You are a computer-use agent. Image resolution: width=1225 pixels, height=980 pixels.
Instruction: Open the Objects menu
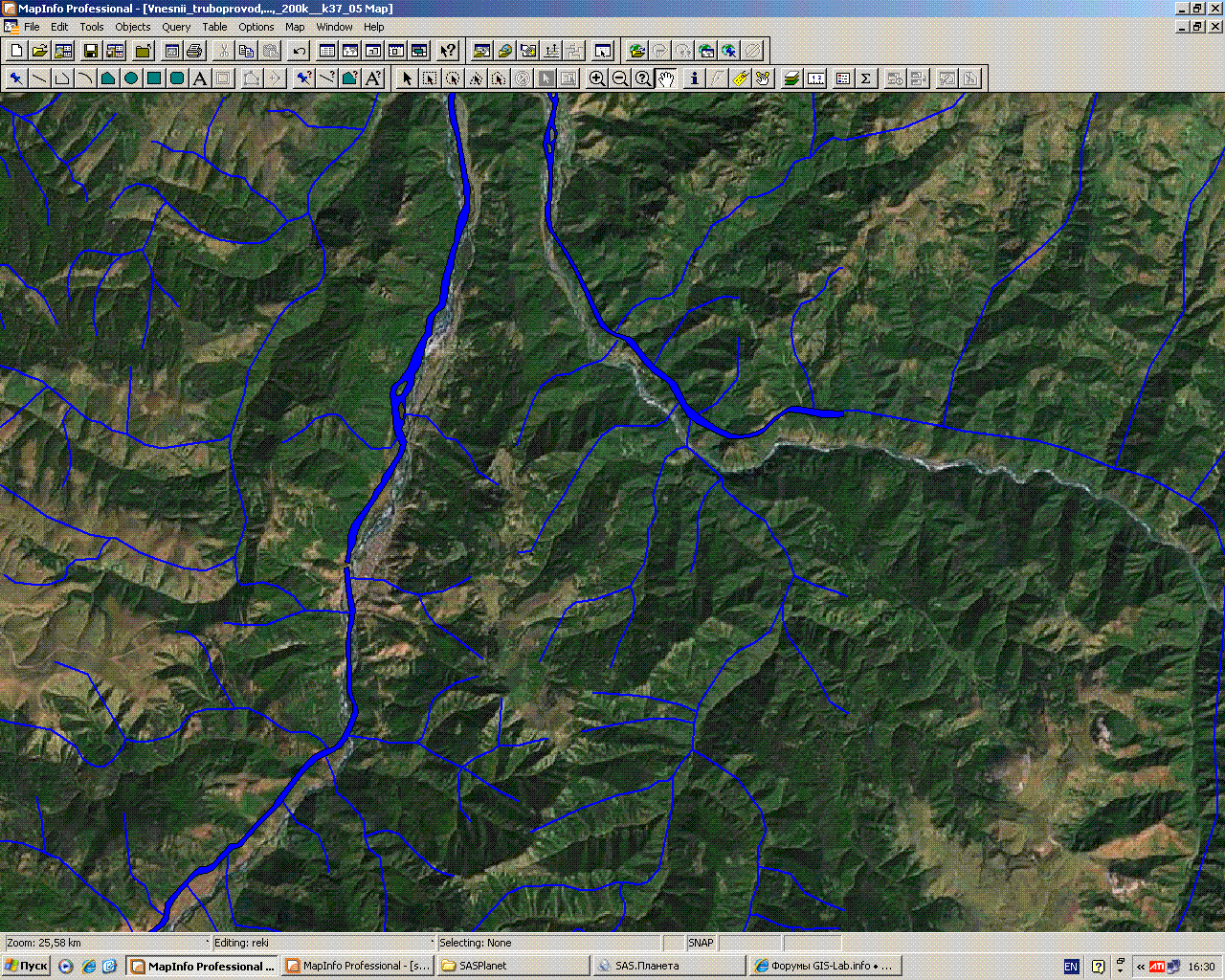point(133,27)
